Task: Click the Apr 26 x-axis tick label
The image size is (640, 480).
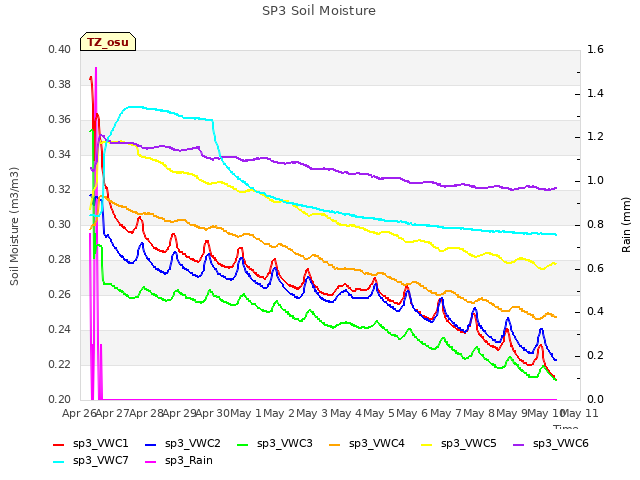Action: 79,413
